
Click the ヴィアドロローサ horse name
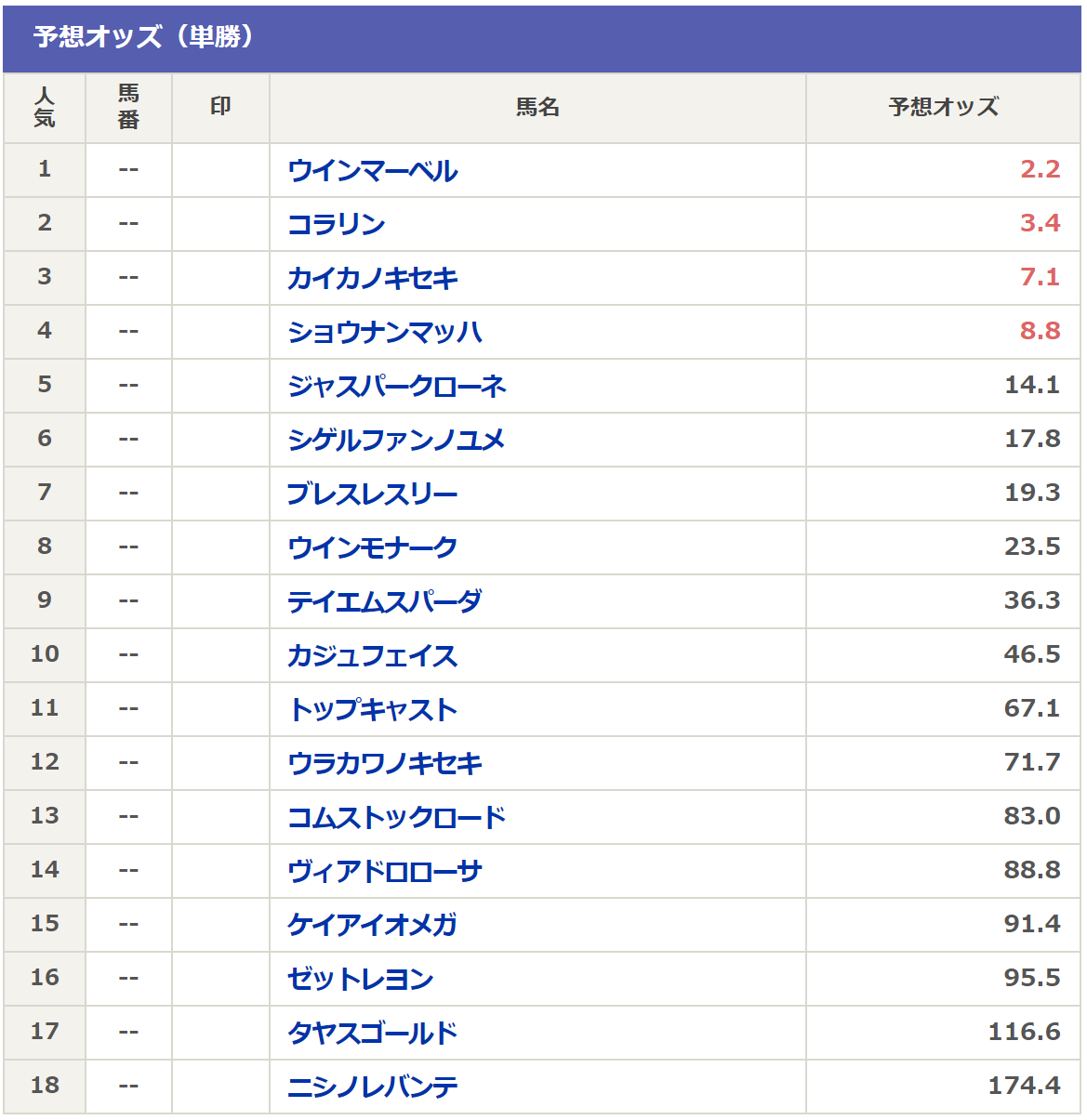click(384, 872)
